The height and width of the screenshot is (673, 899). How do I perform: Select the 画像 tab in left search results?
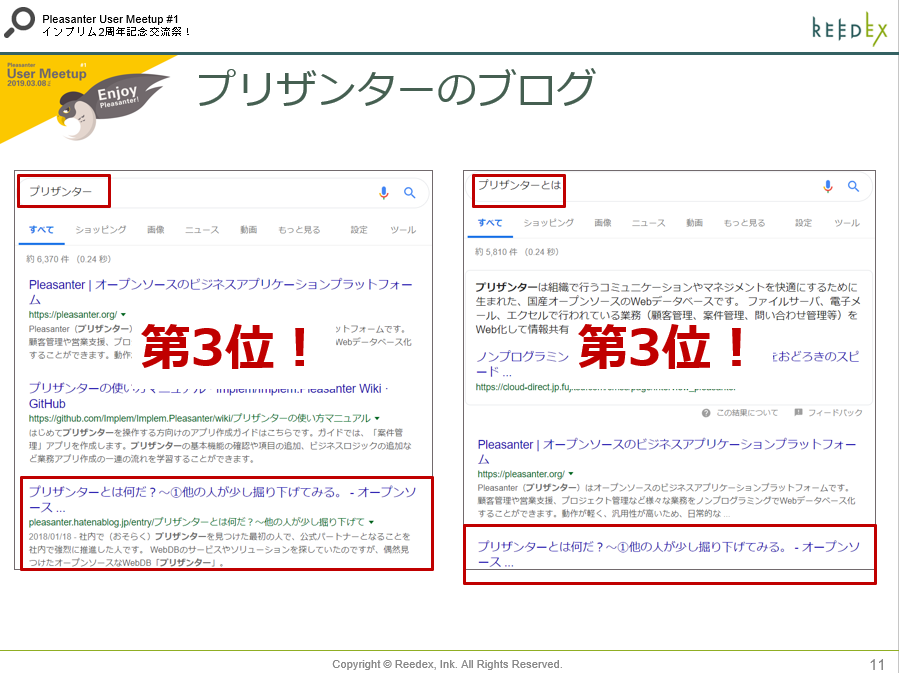coord(155,230)
